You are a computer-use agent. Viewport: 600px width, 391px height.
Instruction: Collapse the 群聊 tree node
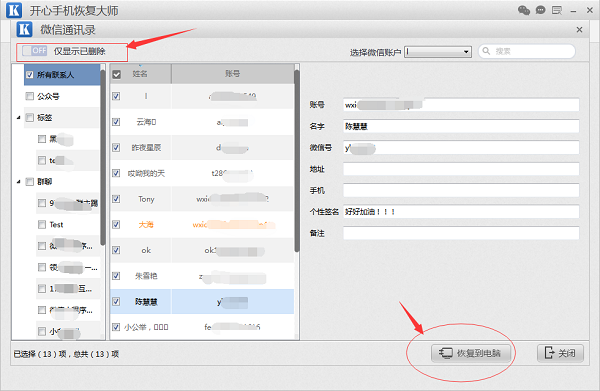pos(18,182)
